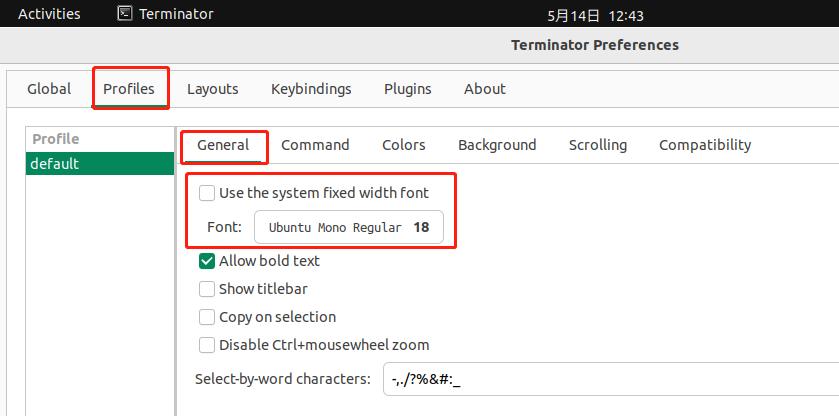Switch to the Global tab
Screen dimensions: 839x416
pos(49,89)
